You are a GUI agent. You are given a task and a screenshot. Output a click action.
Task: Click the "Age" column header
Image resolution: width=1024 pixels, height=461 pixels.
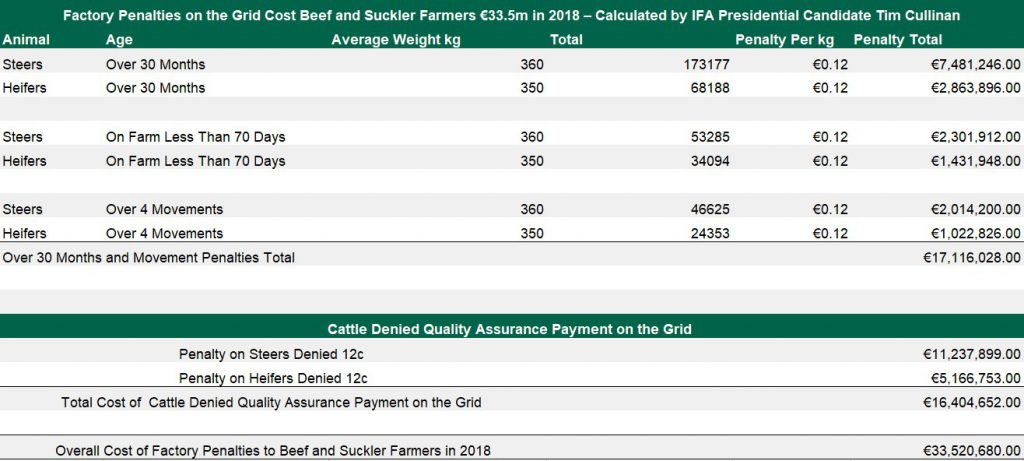118,40
